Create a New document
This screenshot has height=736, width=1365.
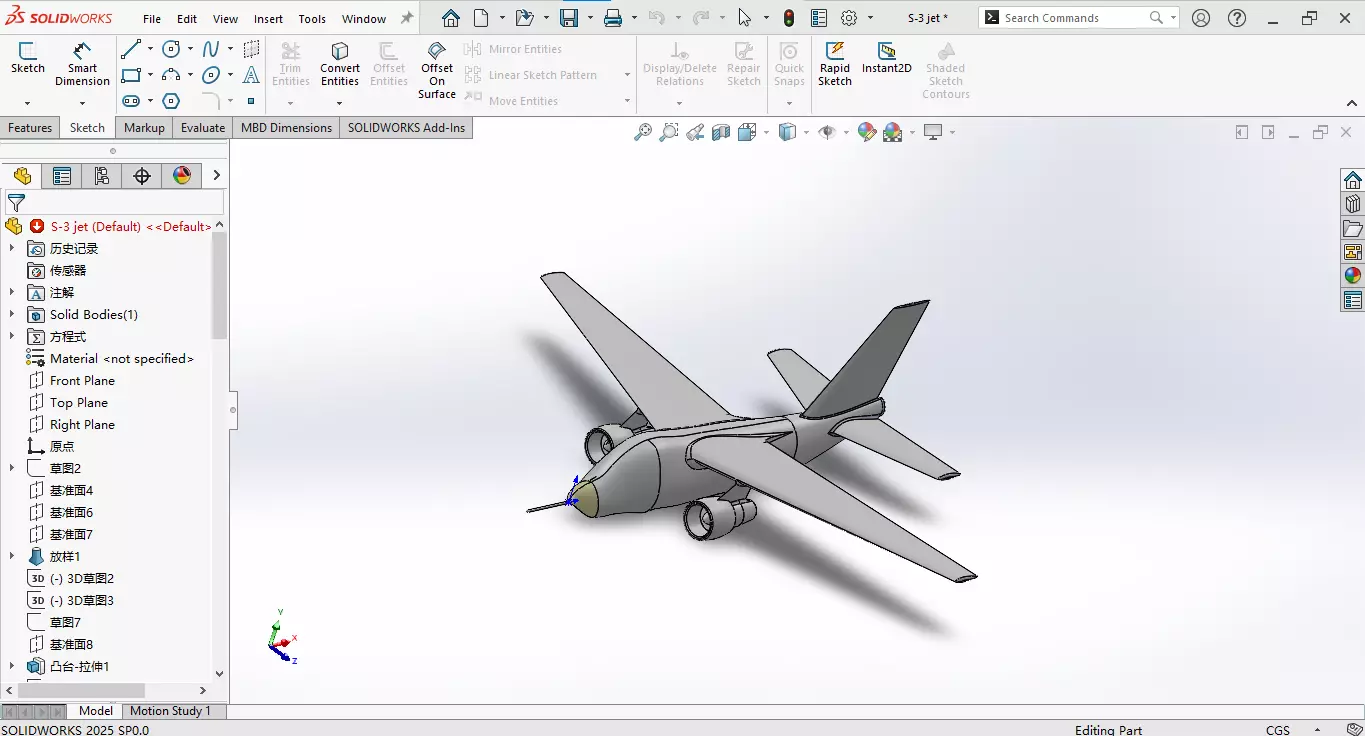point(482,18)
